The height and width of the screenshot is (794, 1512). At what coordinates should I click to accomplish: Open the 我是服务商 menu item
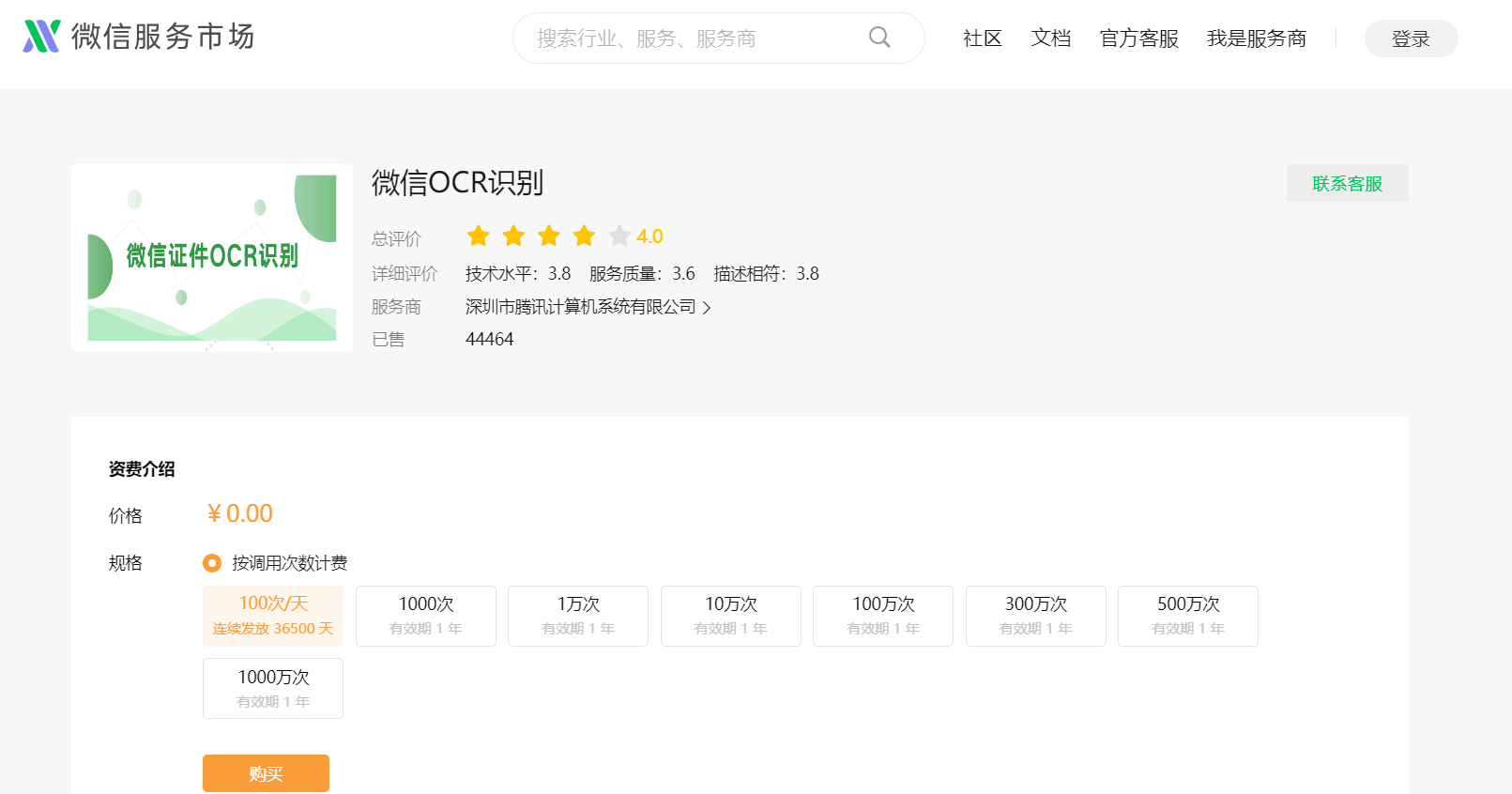(1257, 38)
